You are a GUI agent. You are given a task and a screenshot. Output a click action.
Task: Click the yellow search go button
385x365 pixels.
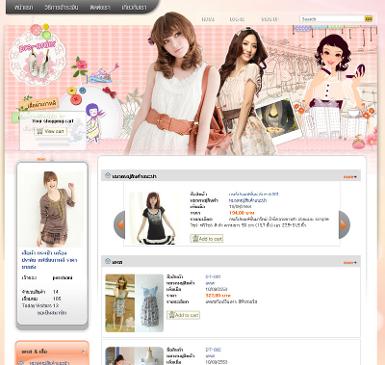point(368,19)
